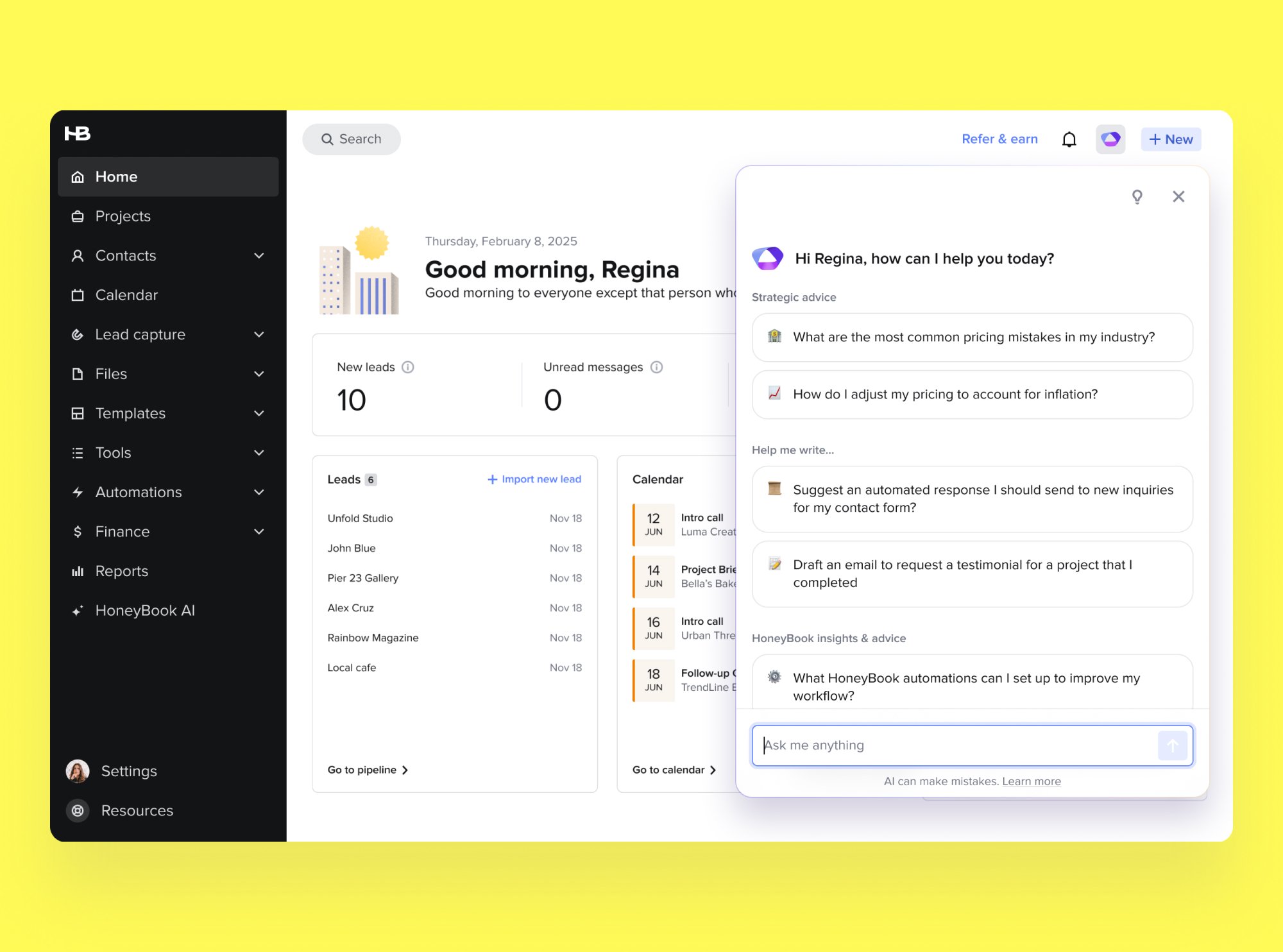The height and width of the screenshot is (952, 1283).
Task: Open Settings in the sidebar
Action: 129,771
